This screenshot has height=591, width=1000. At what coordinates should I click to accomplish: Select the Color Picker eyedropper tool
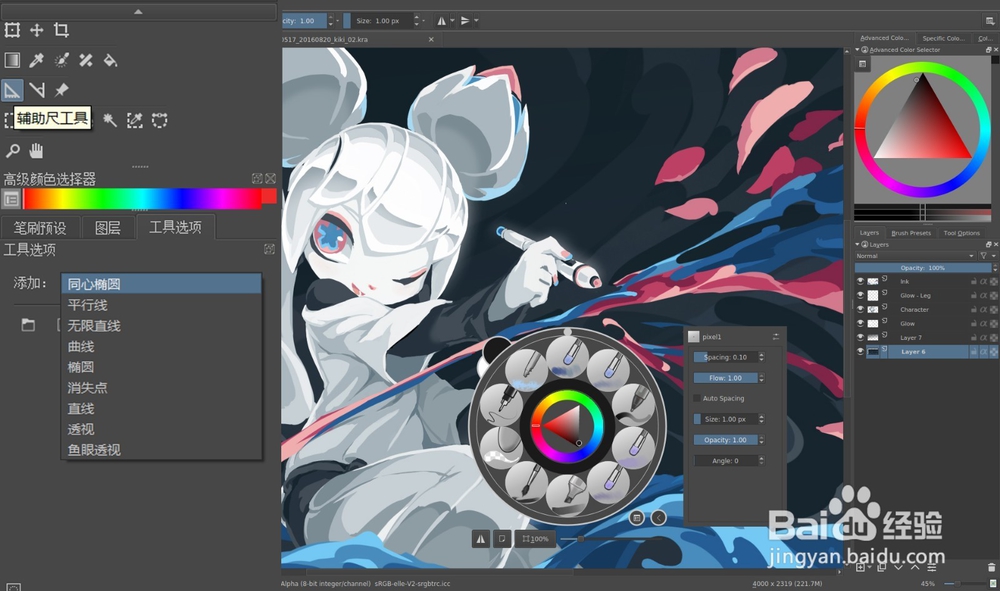[x=37, y=60]
